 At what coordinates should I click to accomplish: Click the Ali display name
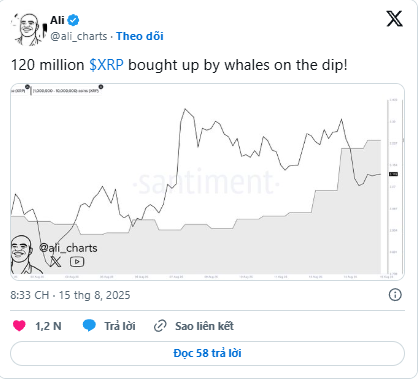[x=57, y=20]
